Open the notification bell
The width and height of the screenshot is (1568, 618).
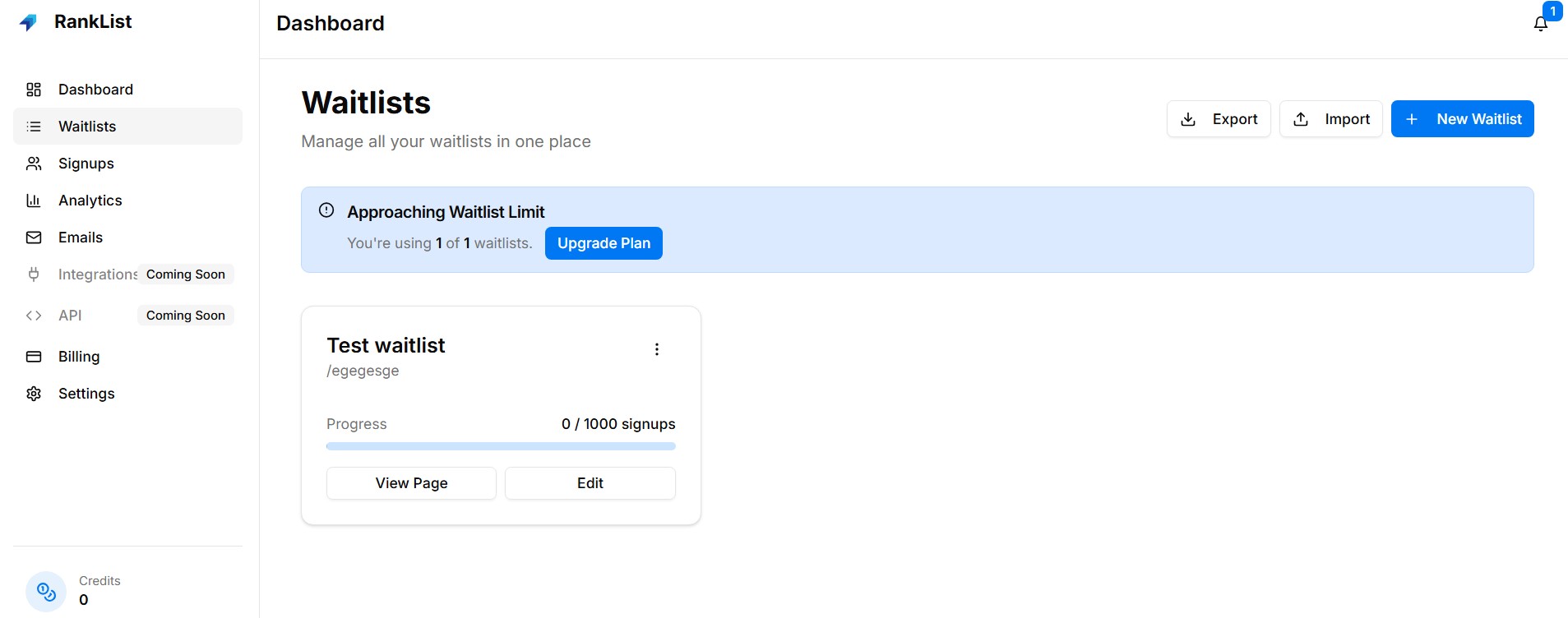(x=1539, y=23)
